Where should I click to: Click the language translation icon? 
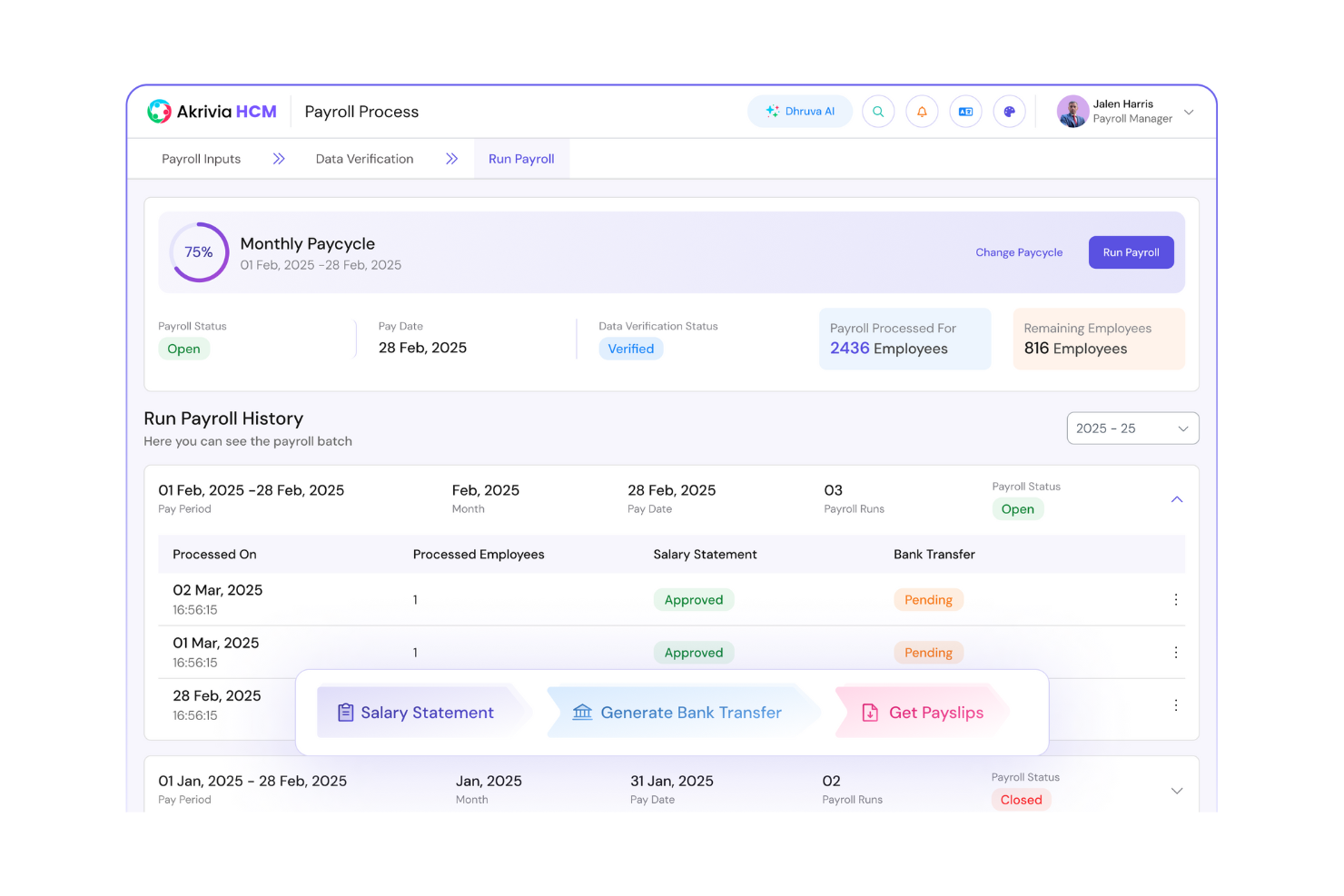click(965, 111)
